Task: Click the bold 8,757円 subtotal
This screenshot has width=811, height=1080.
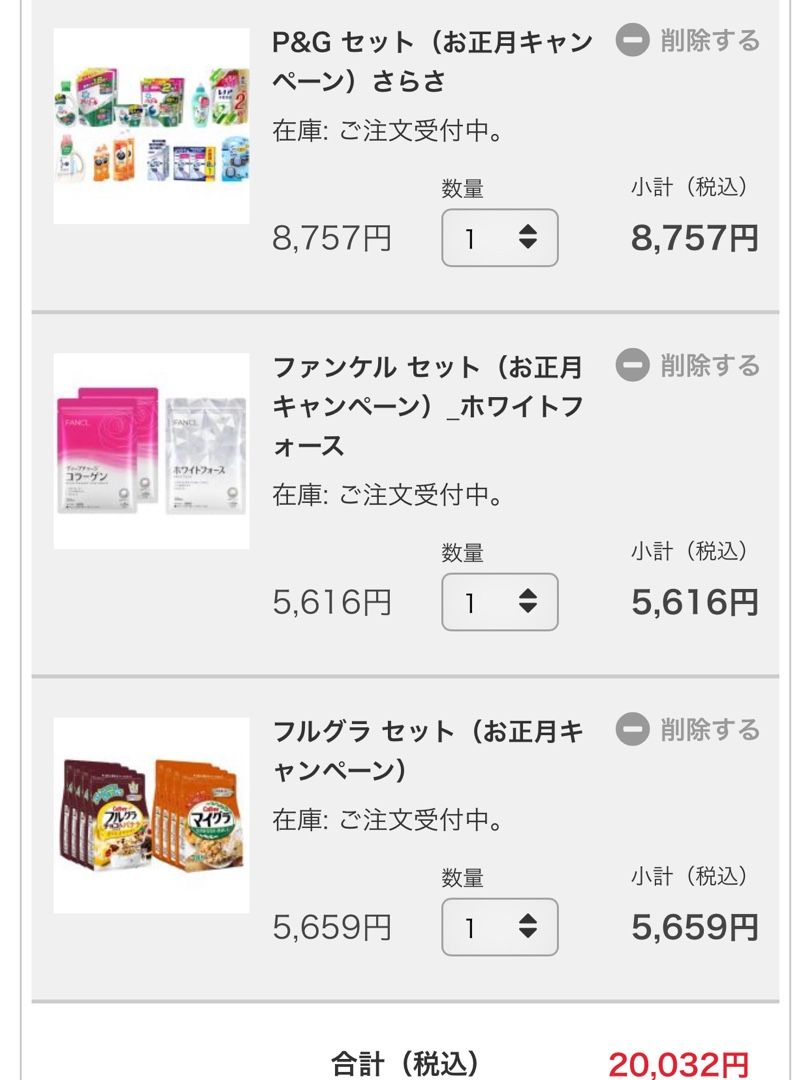Action: (x=695, y=238)
